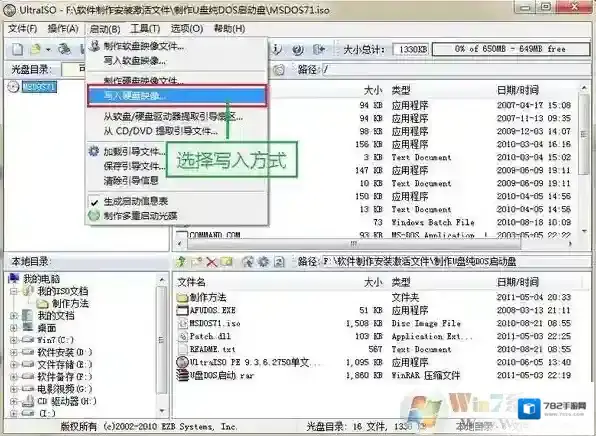Click red X delete icon in local toolbar
The height and width of the screenshot is (436, 596).
tap(211, 262)
